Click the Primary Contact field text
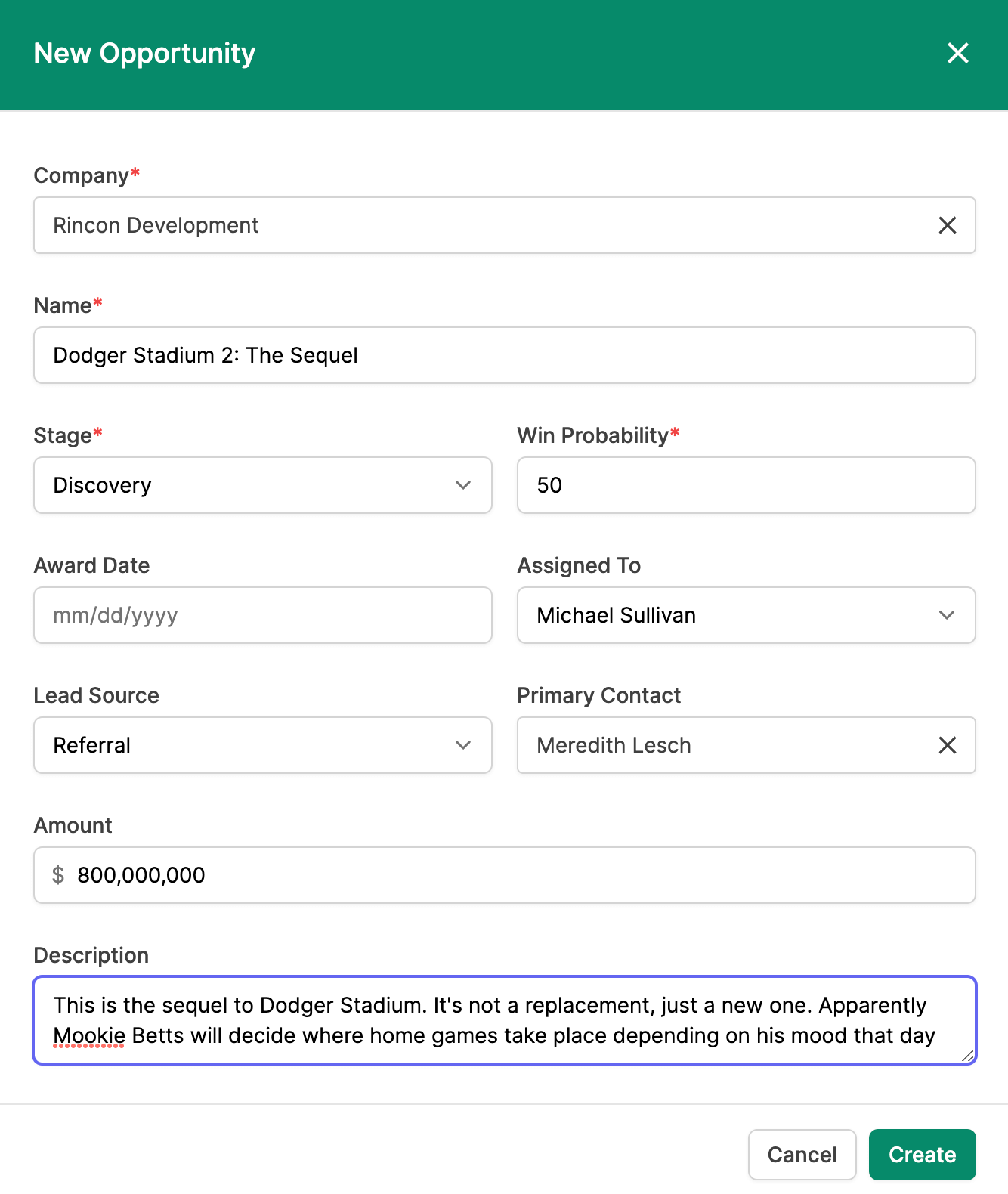 614,745
